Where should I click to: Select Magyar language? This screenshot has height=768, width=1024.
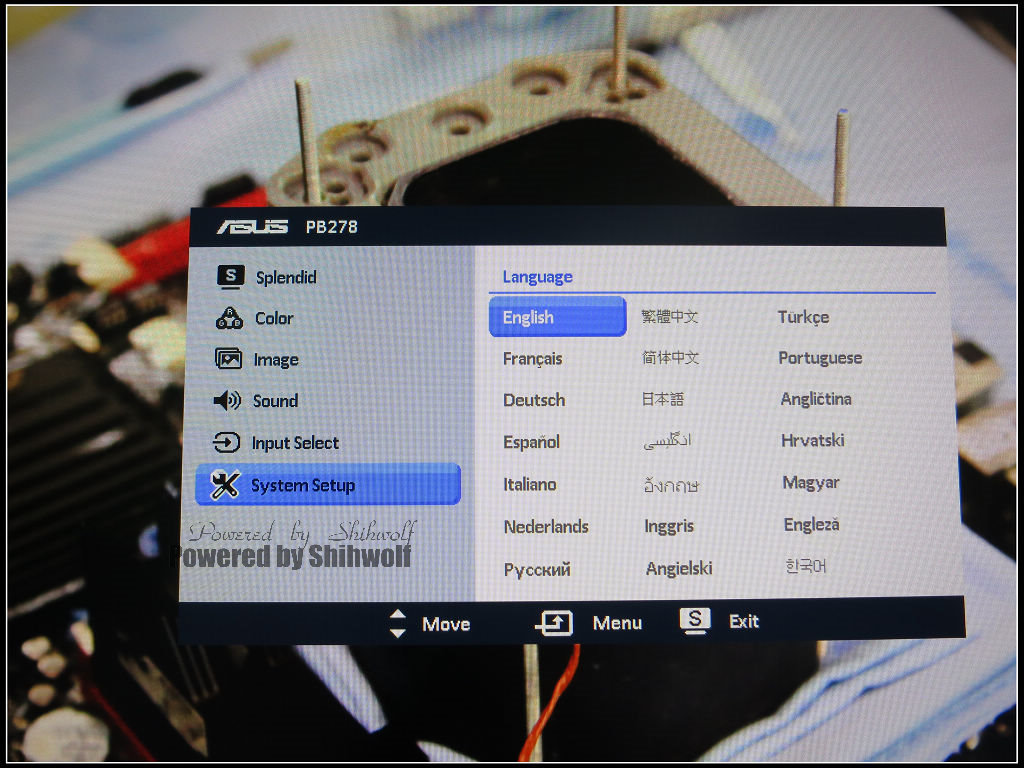point(811,483)
